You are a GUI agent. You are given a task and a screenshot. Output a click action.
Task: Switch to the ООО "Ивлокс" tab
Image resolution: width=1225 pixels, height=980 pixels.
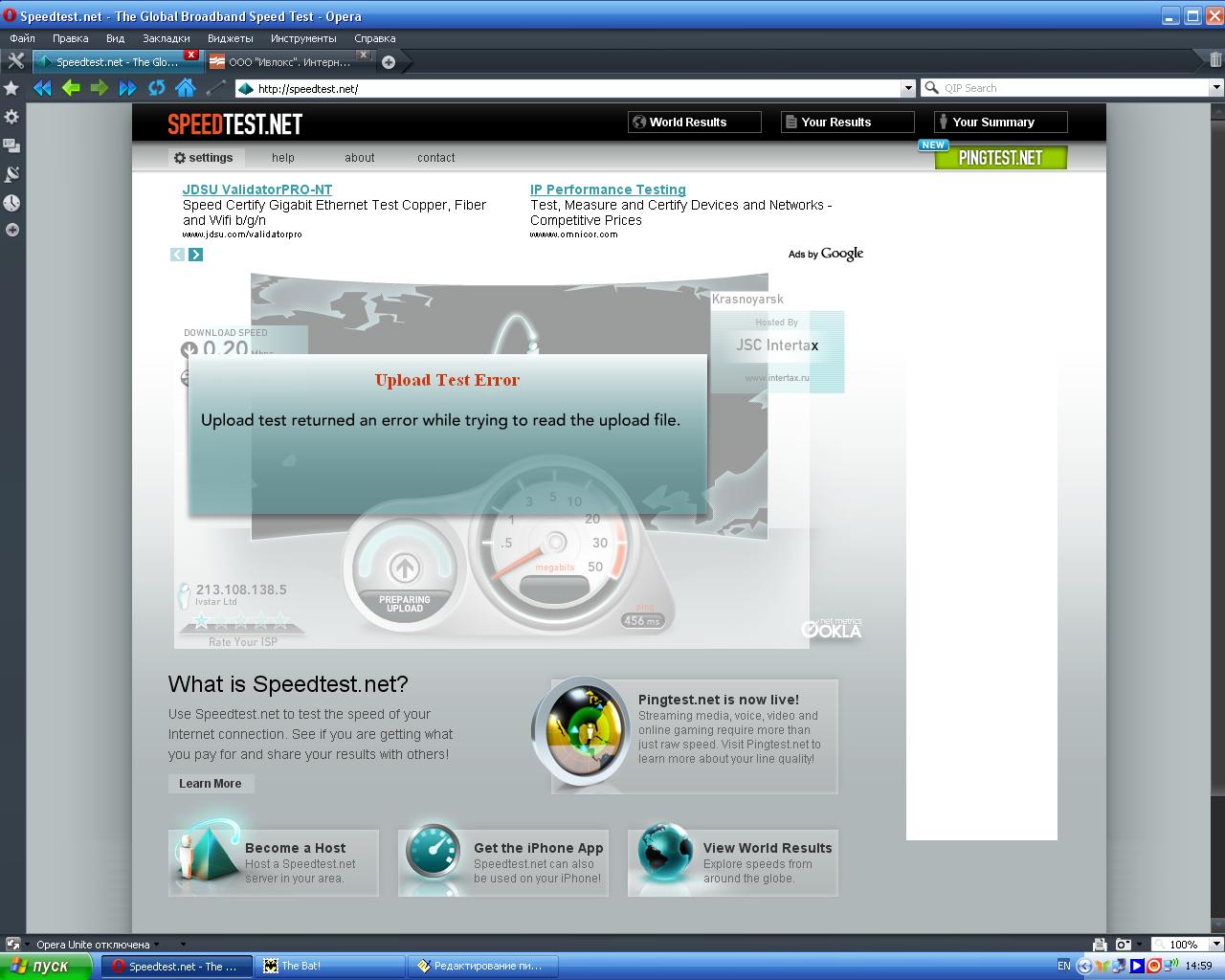290,62
